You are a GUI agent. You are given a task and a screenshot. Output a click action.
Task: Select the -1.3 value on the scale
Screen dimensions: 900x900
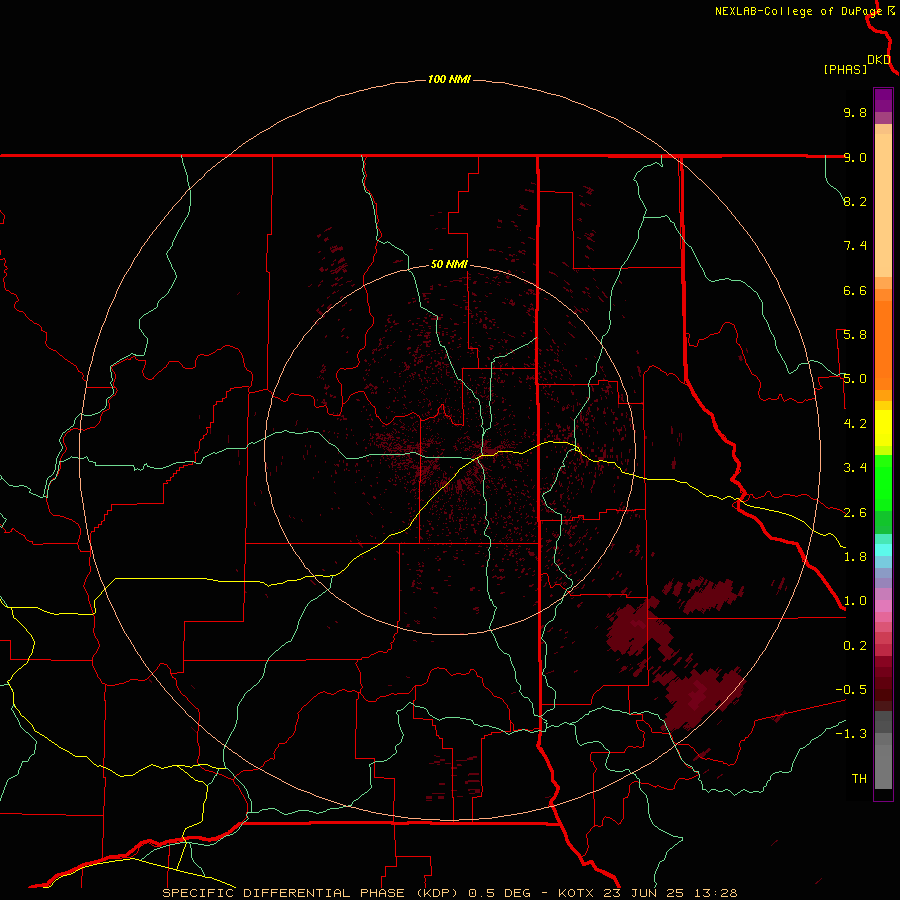(851, 734)
